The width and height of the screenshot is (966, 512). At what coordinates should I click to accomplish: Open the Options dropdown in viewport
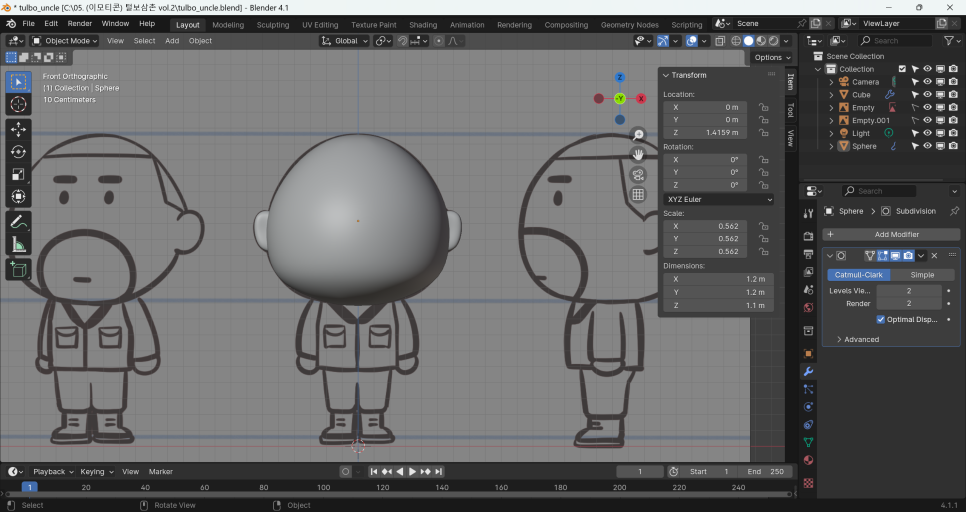(x=772, y=57)
